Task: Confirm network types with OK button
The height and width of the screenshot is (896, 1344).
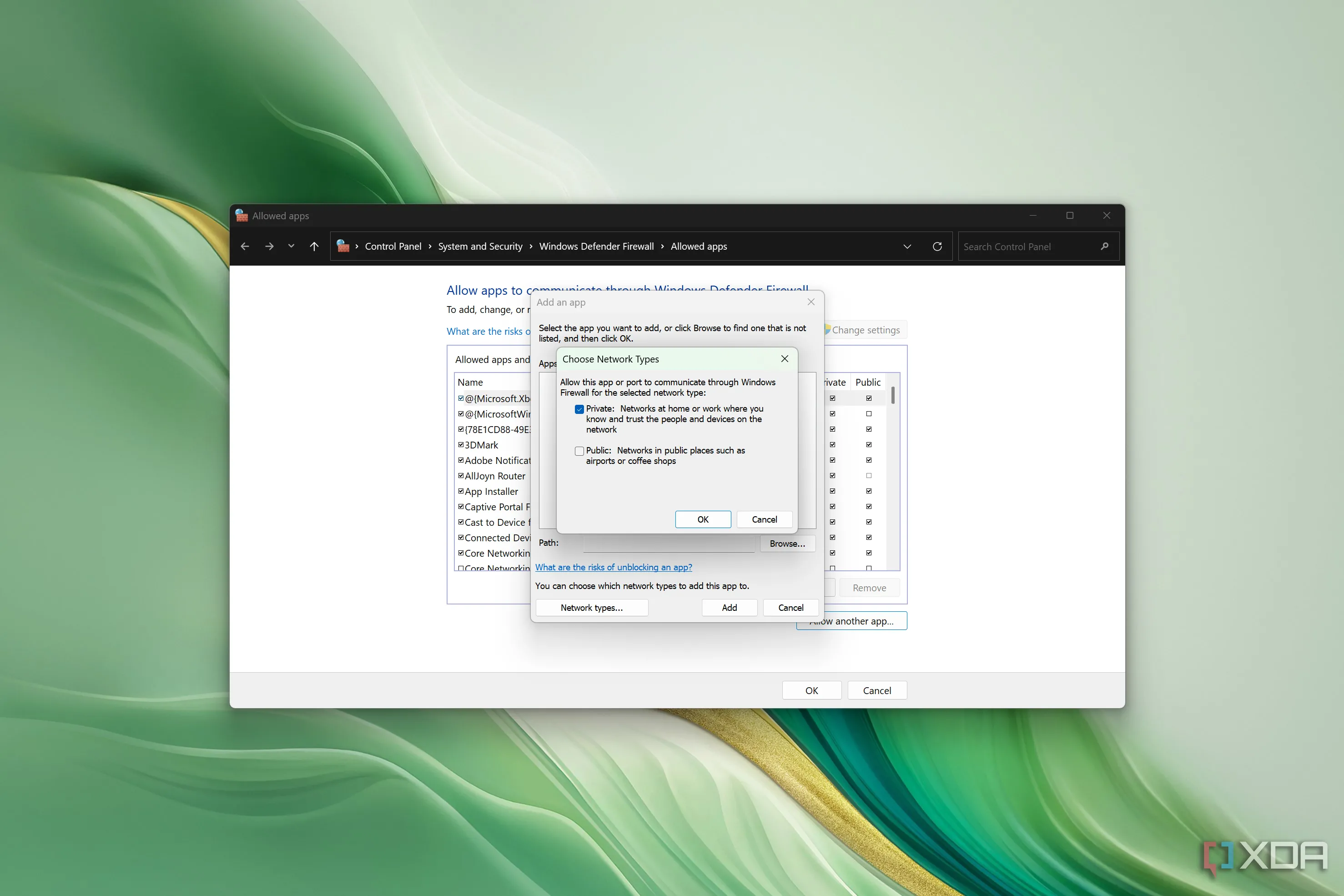Action: tap(702, 519)
